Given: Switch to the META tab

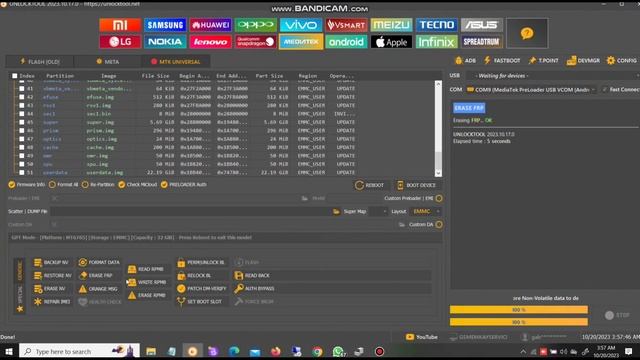Looking at the screenshot, I should pyautogui.click(x=108, y=62).
